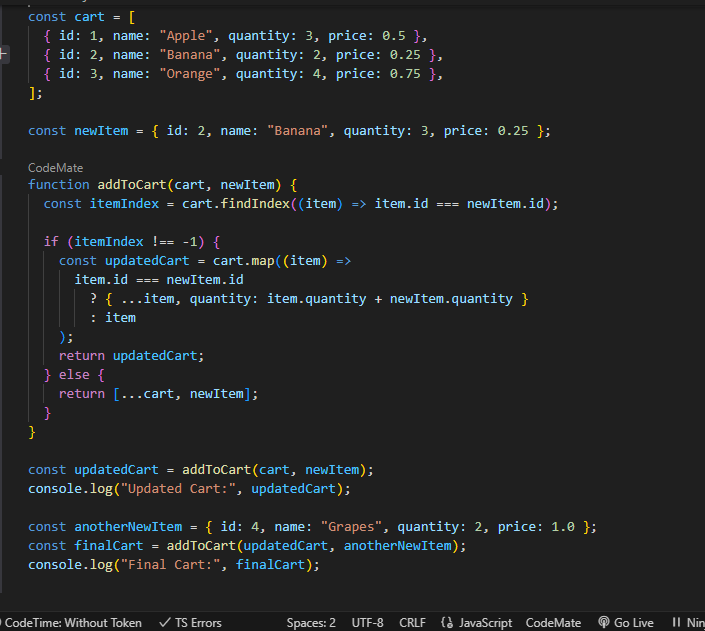Click the closing ]; of the cart array
Screen dimensions: 705x631
click(x=35, y=93)
